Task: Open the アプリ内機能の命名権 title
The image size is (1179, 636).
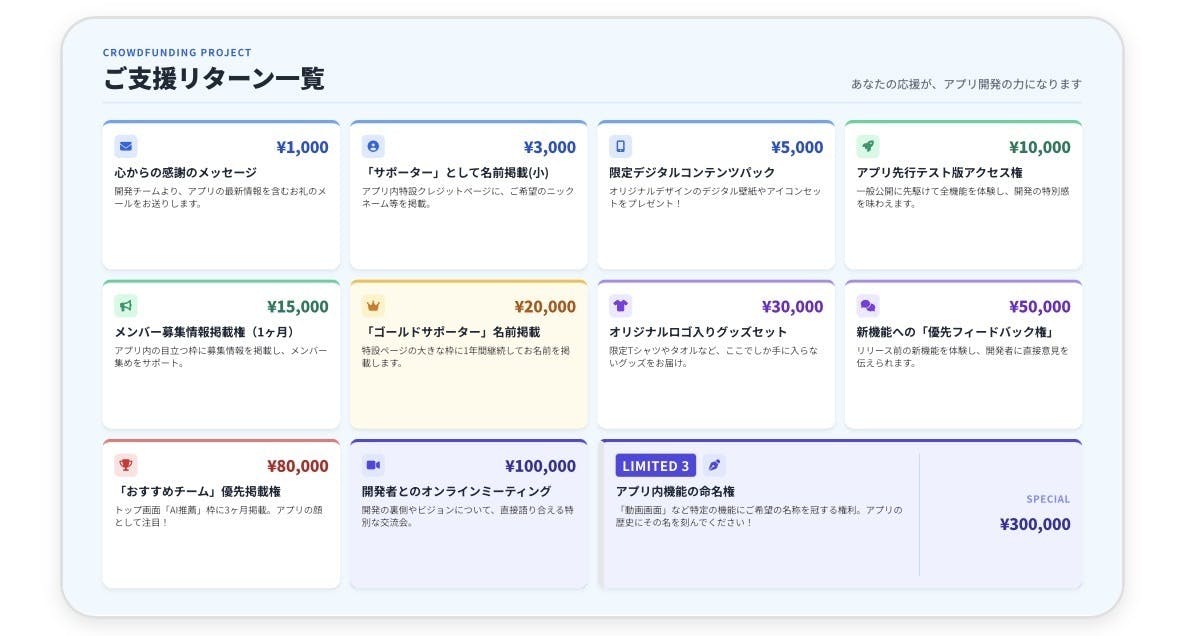Action: (675, 492)
